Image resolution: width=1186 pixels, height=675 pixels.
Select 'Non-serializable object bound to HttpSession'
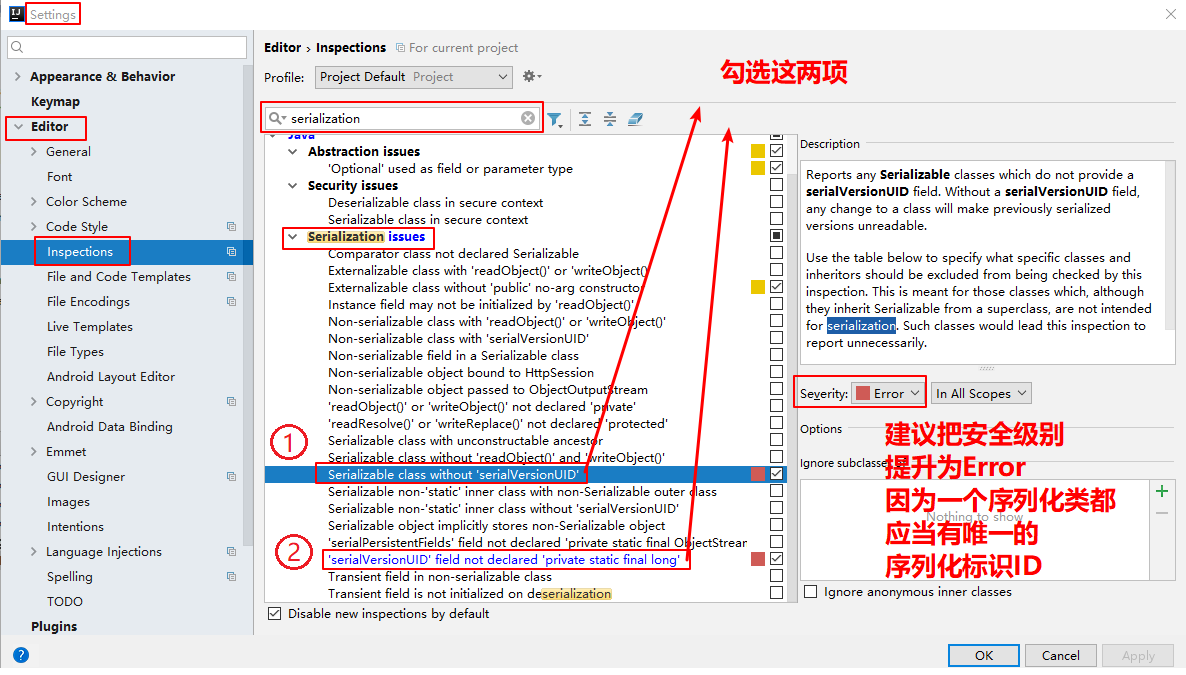461,372
